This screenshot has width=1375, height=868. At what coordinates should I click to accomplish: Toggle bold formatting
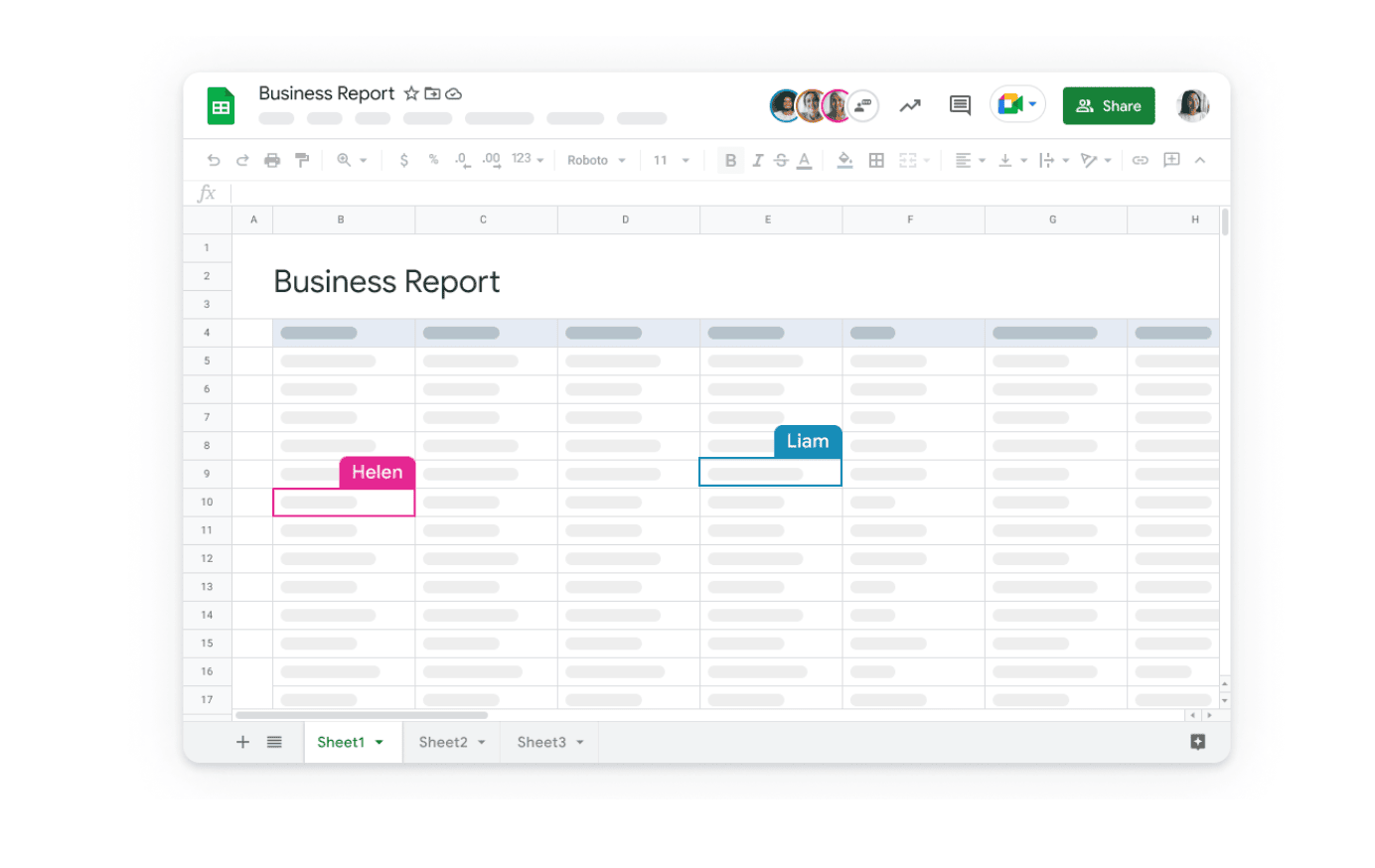(x=730, y=159)
